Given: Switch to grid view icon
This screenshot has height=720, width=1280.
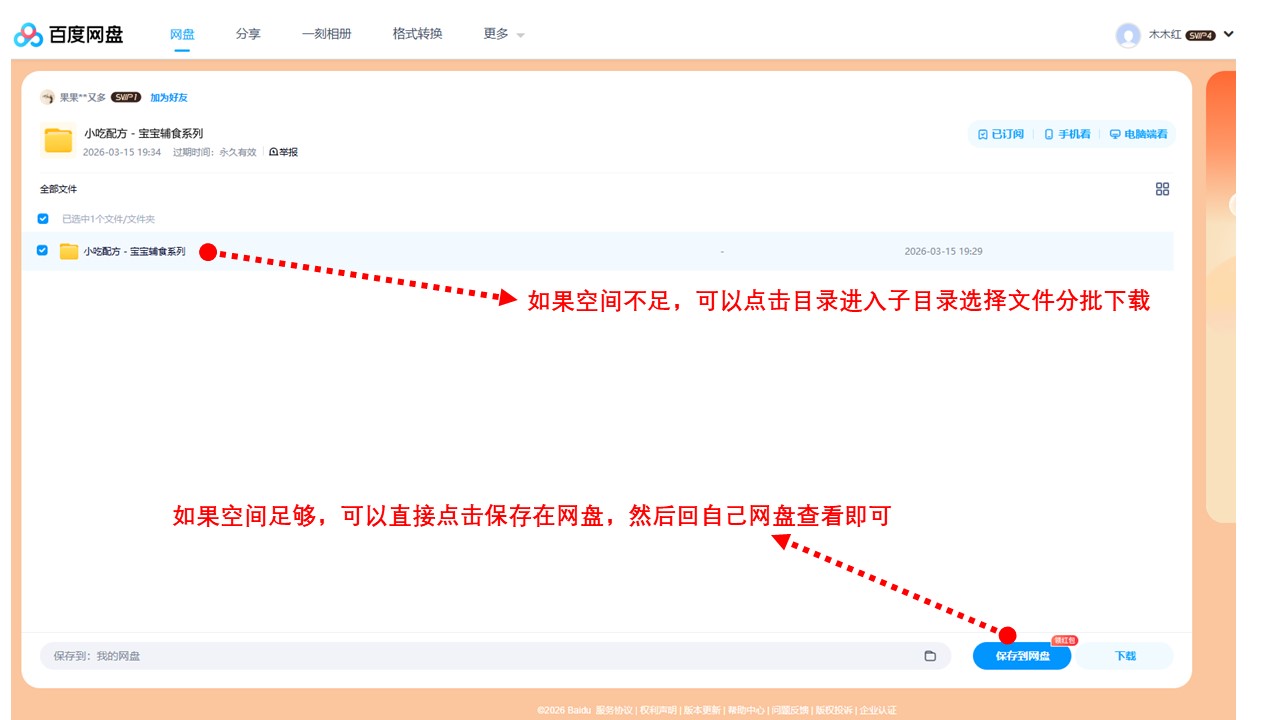Looking at the screenshot, I should pos(1162,189).
